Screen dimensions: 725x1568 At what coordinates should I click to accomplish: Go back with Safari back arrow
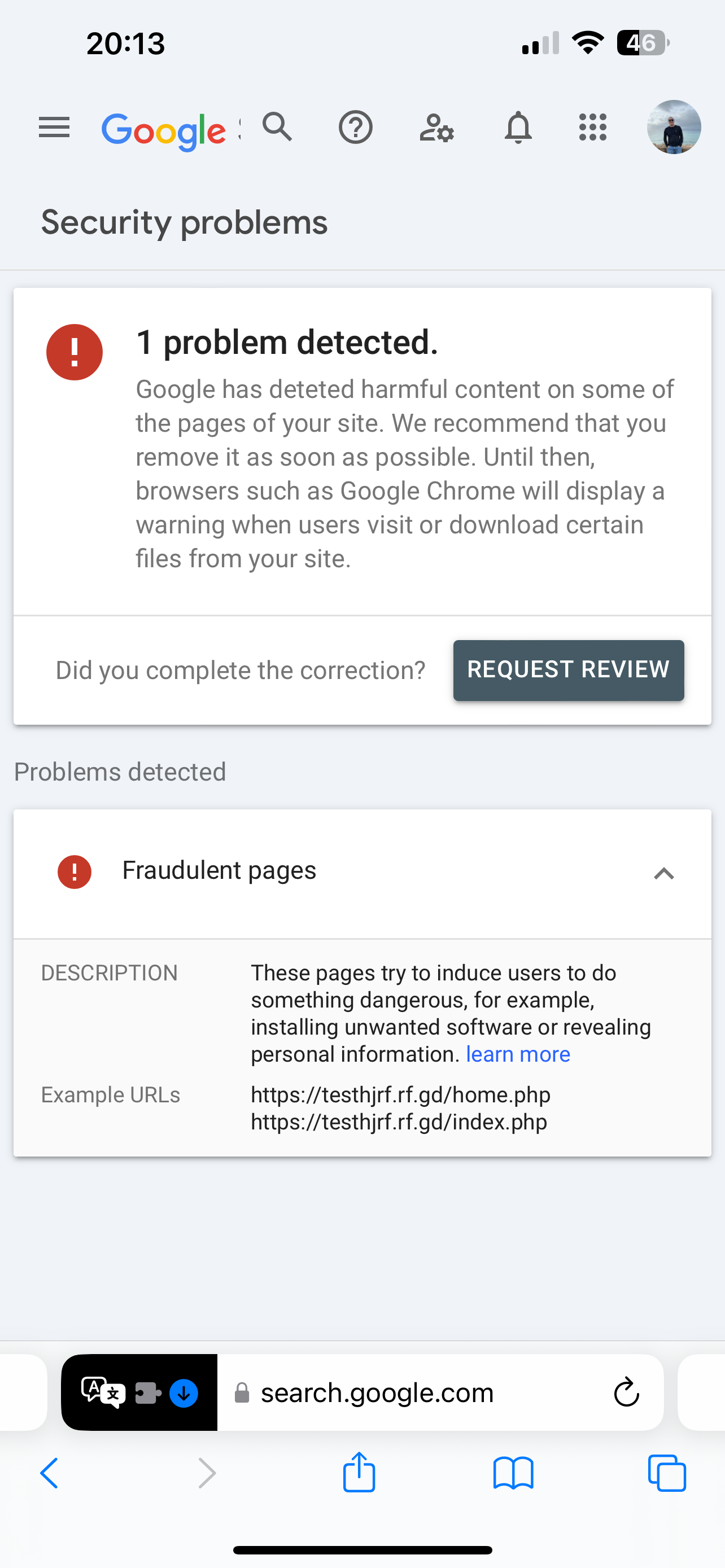coord(50,1473)
